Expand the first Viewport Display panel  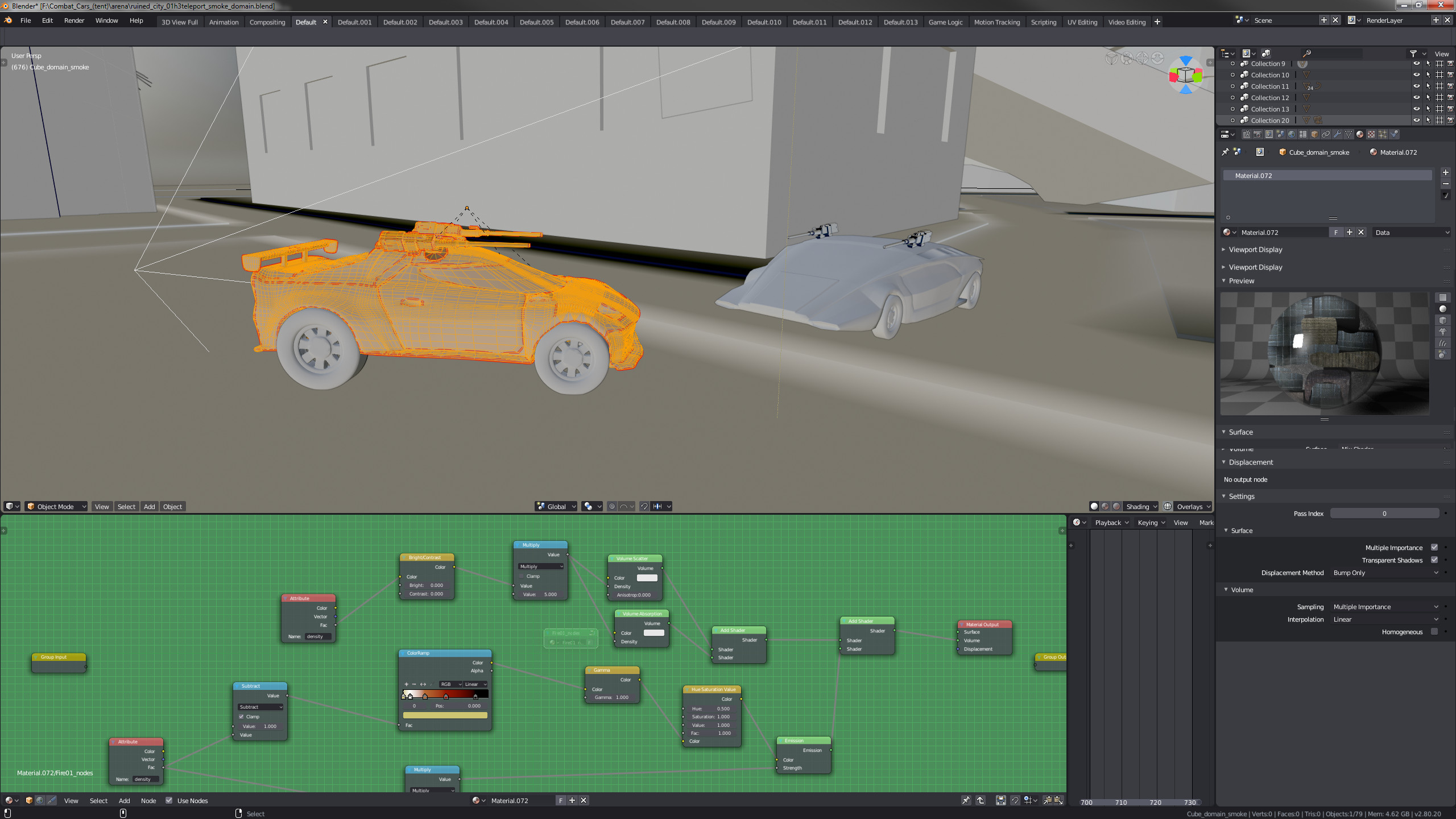[1224, 249]
